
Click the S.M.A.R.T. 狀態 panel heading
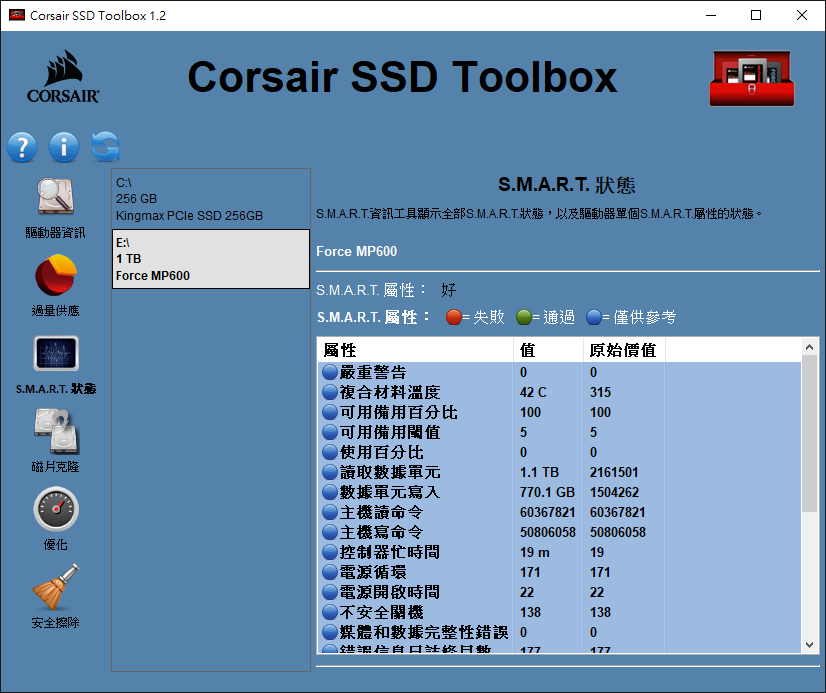click(567, 185)
